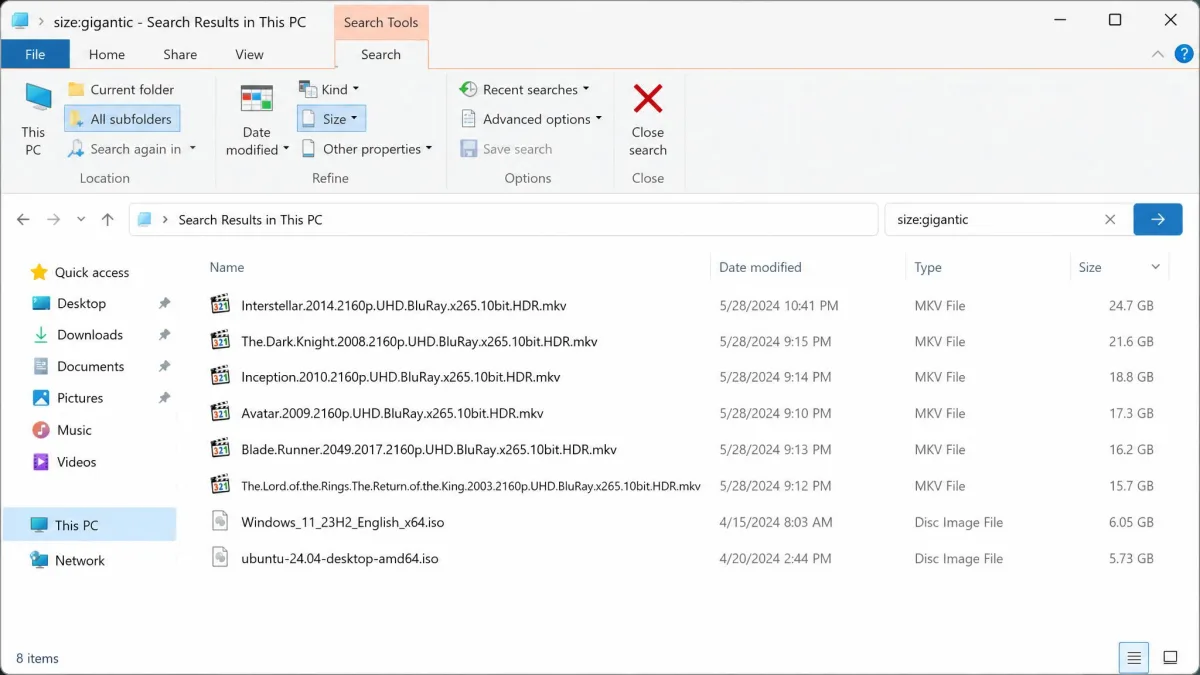Open the File menu tab

coord(35,54)
